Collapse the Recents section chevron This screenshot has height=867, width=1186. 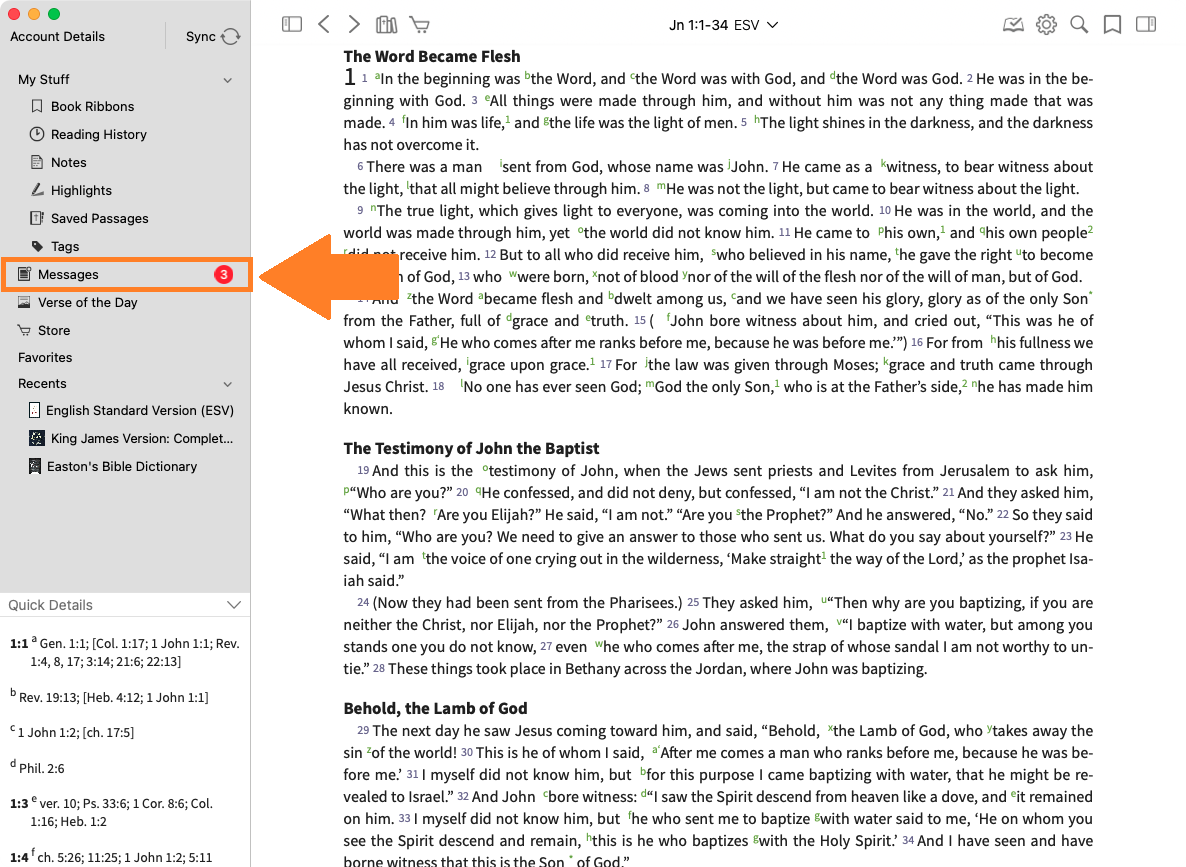(x=228, y=384)
